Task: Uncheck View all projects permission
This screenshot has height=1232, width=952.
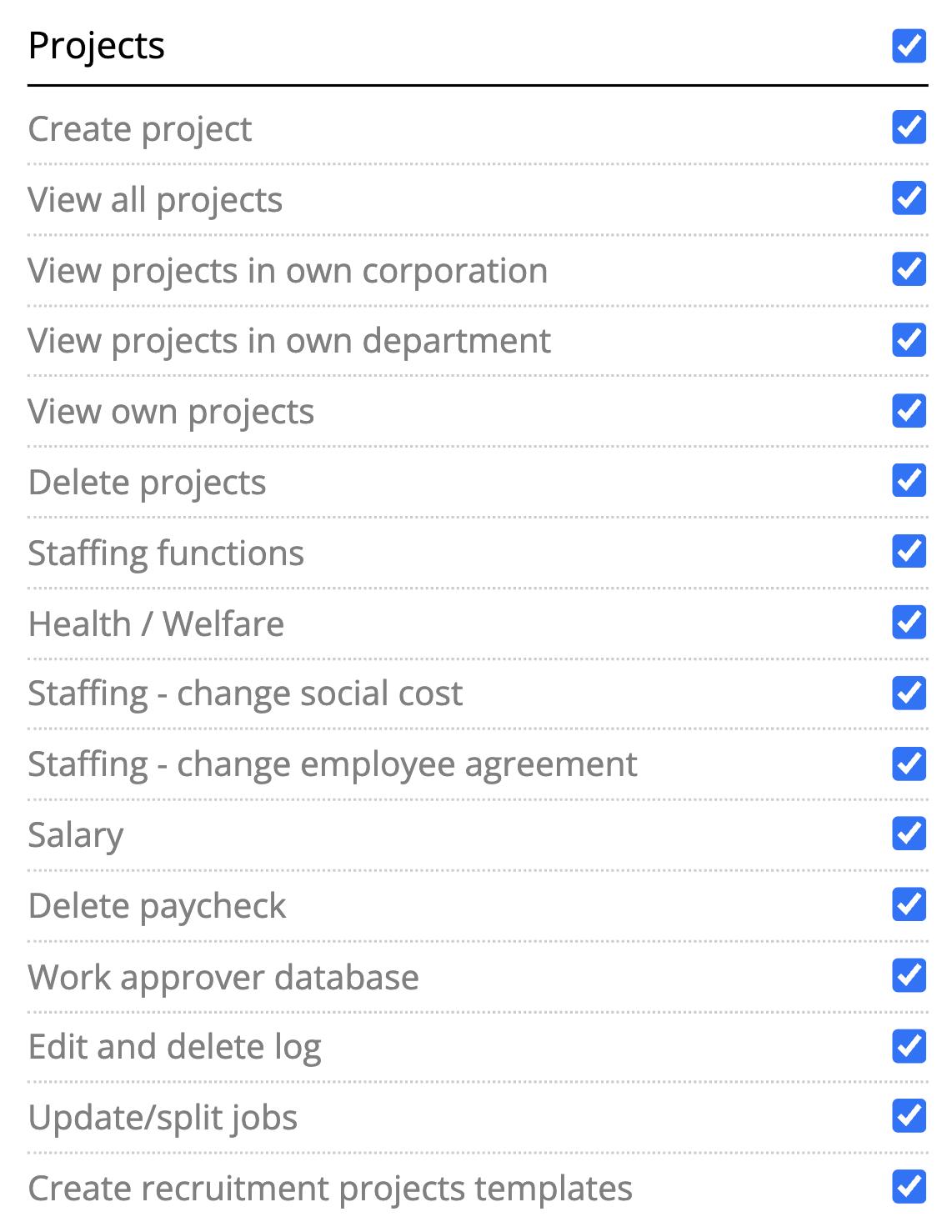Action: pos(909,198)
